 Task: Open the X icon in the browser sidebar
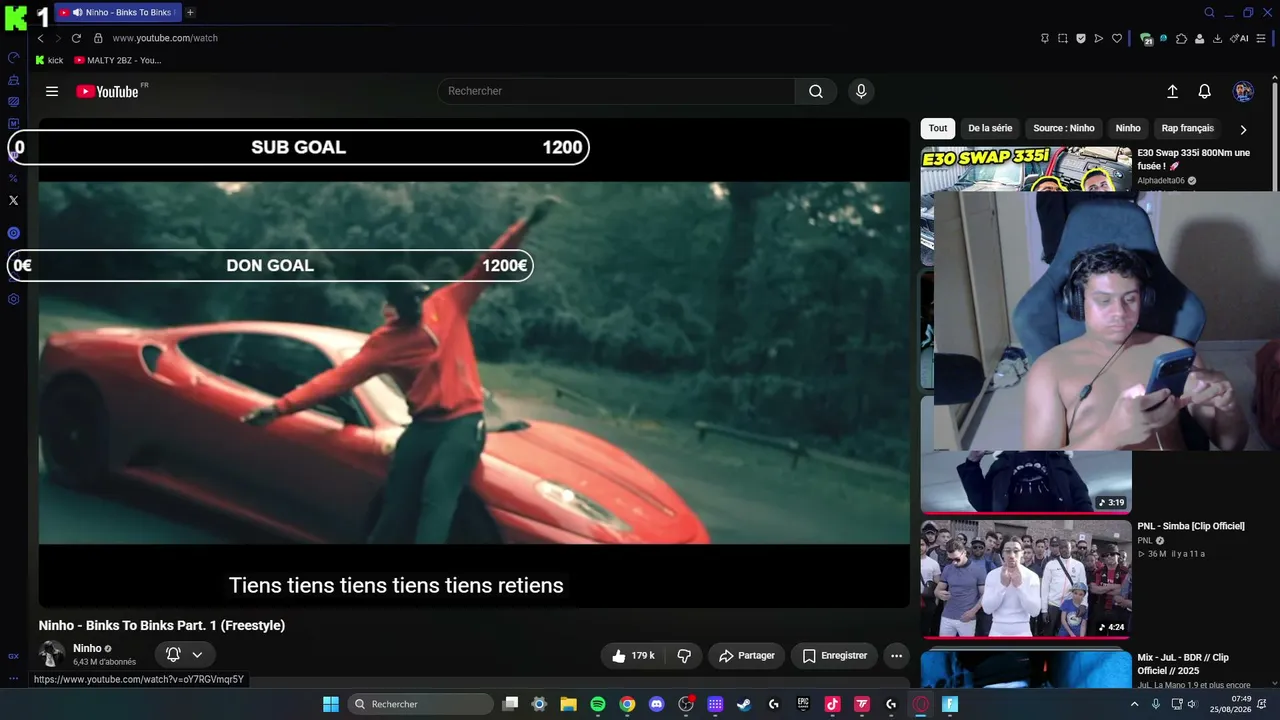coord(13,200)
